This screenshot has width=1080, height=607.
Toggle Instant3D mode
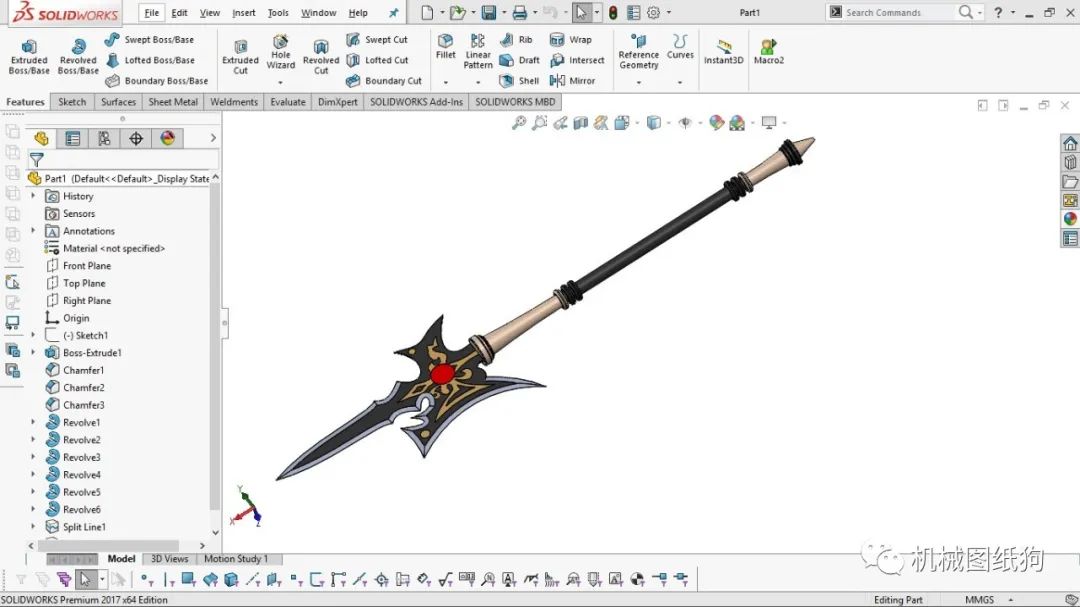pos(723,52)
